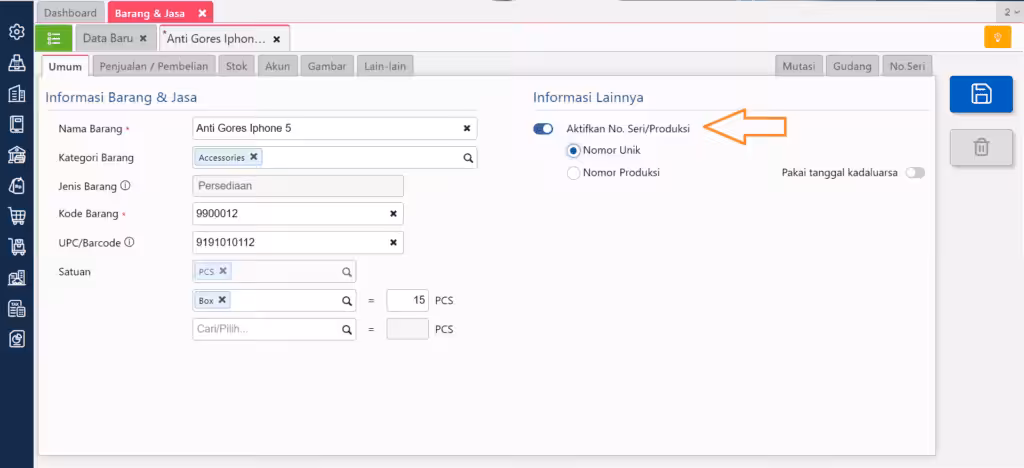The height and width of the screenshot is (468, 1024).
Task: Click Jenis Barang info icon
Action: (x=125, y=185)
